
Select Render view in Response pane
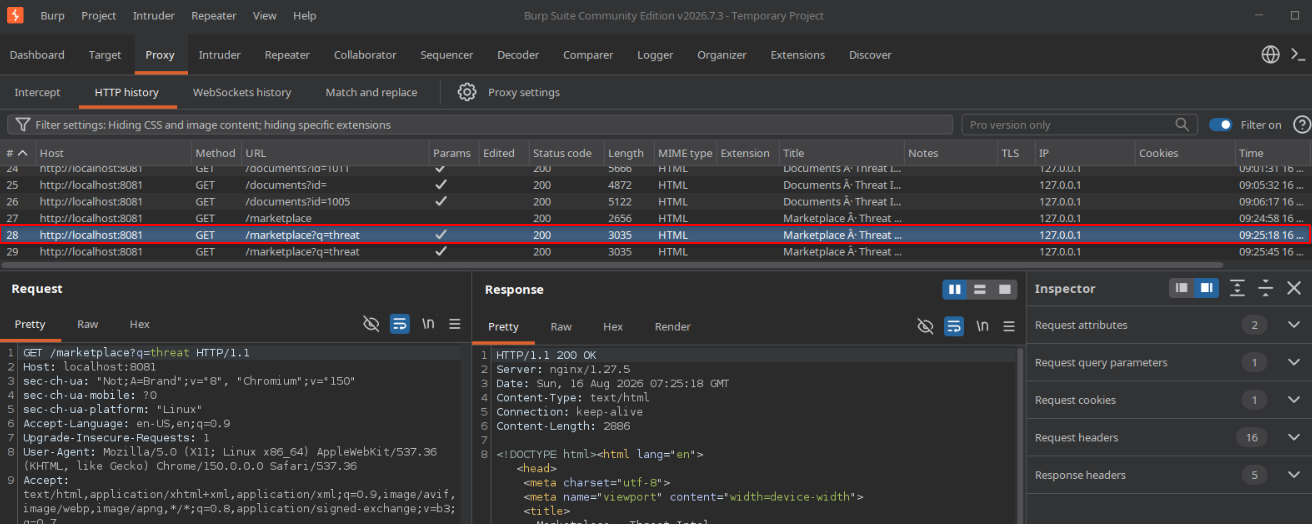[673, 326]
